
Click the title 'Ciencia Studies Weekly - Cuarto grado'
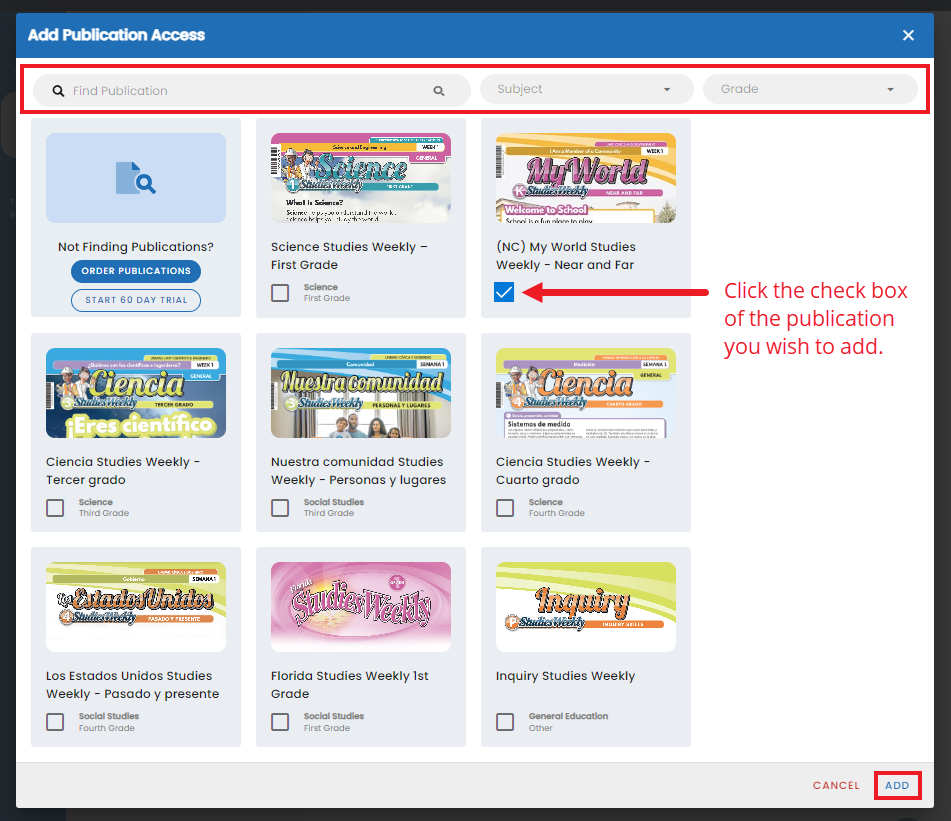[573, 471]
